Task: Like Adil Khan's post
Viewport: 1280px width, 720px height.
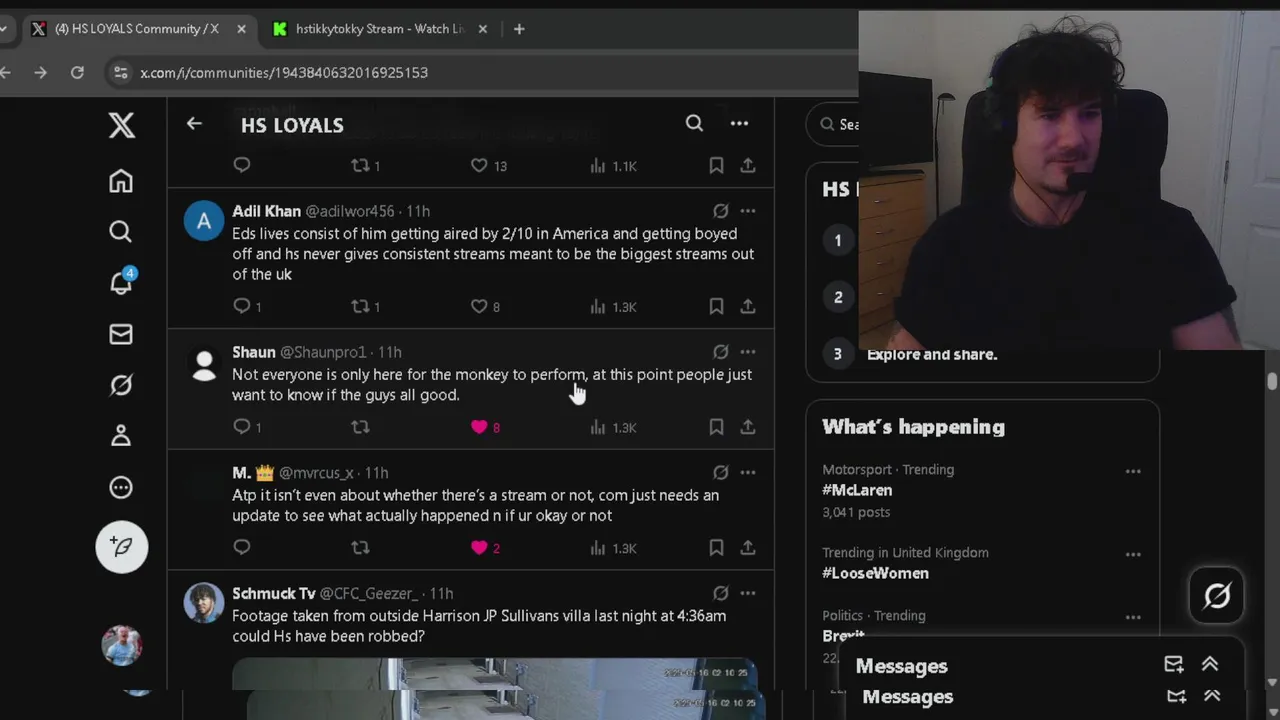Action: (479, 306)
